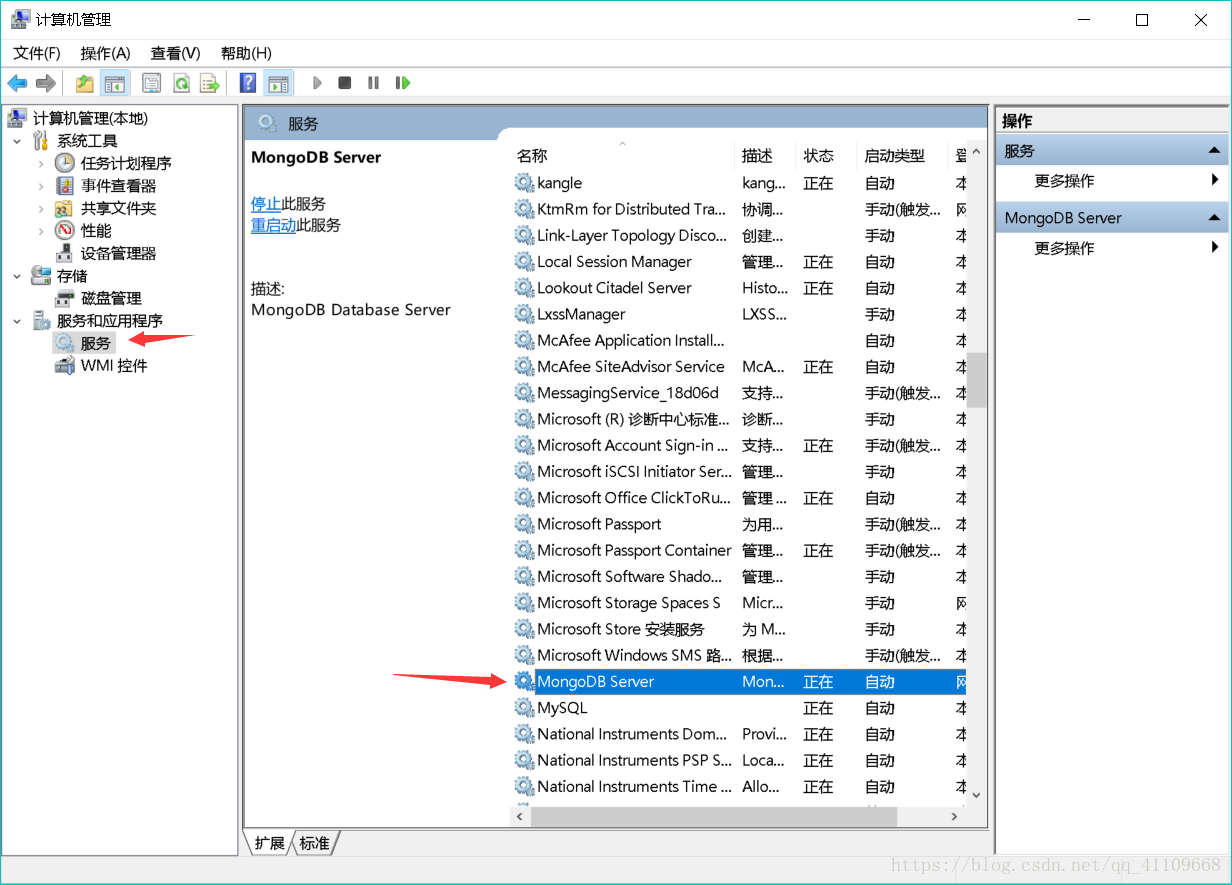Click the services list horizontal scrollbar thumb
The width and height of the screenshot is (1232, 885).
pyautogui.click(x=713, y=816)
